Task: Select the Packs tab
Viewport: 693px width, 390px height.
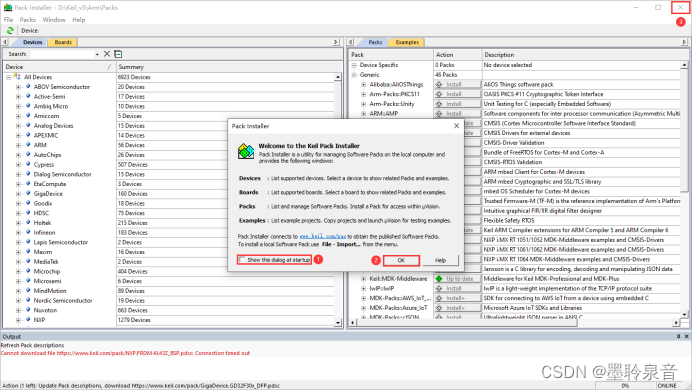Action: [x=375, y=42]
